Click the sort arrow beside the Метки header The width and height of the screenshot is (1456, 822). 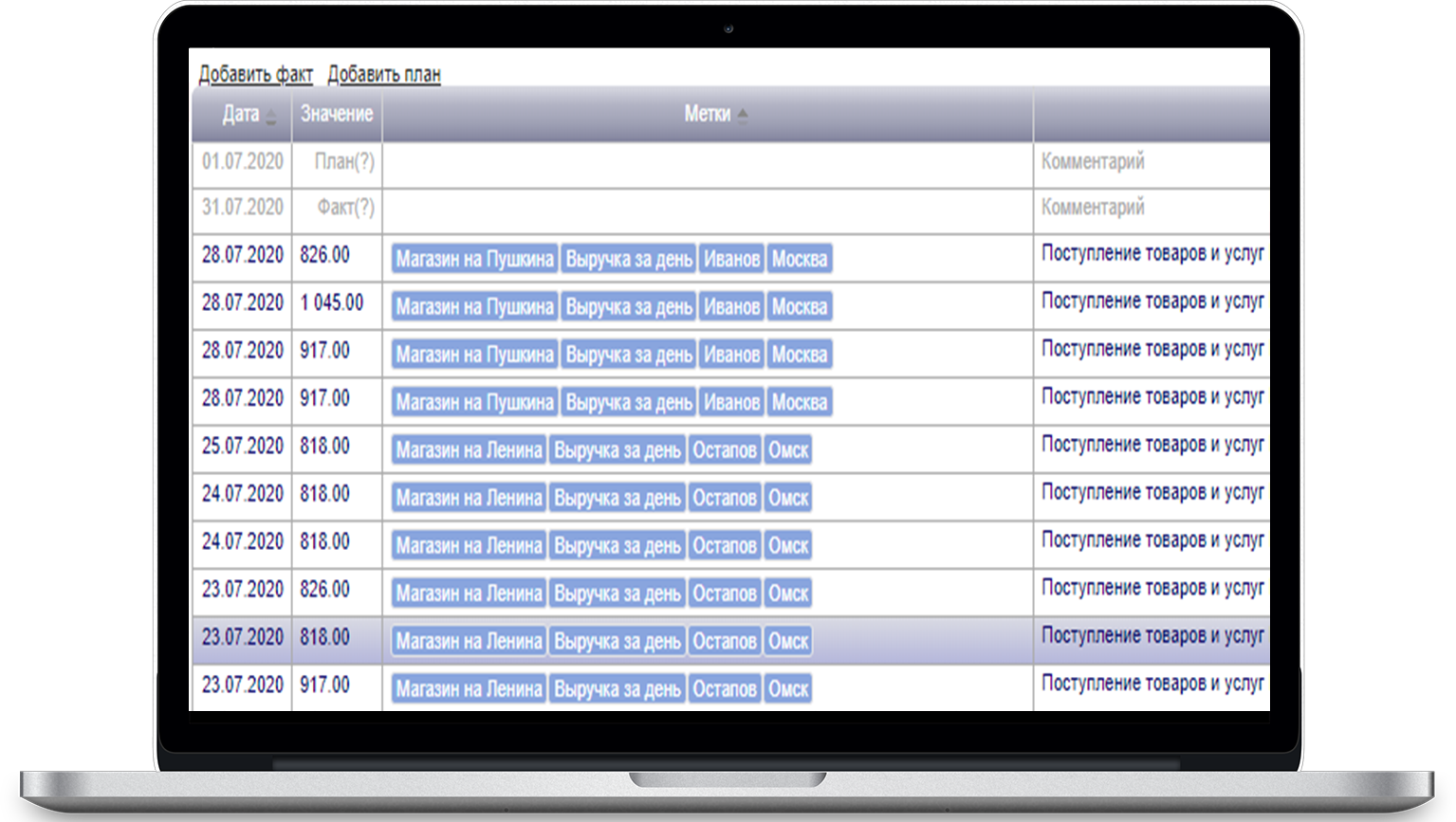[743, 115]
